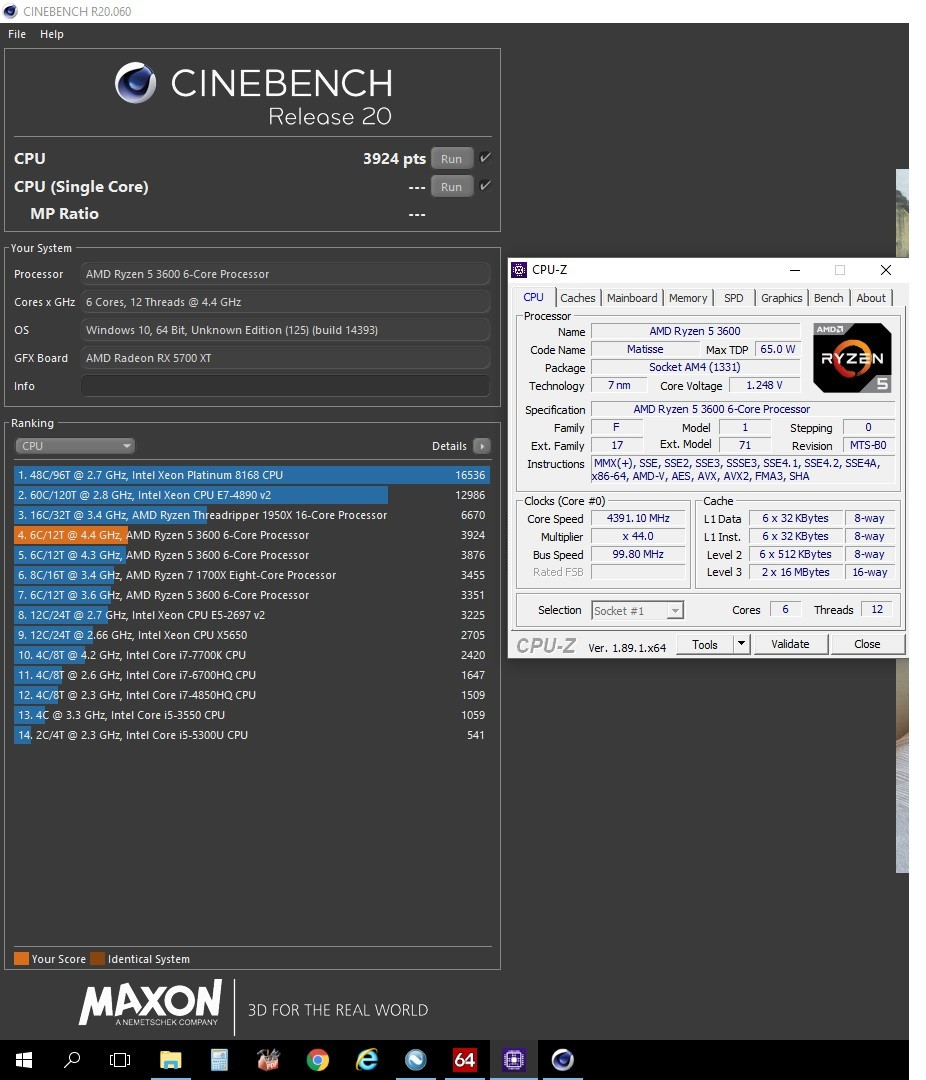Click the Core Voltage value 1.248 V

(764, 385)
